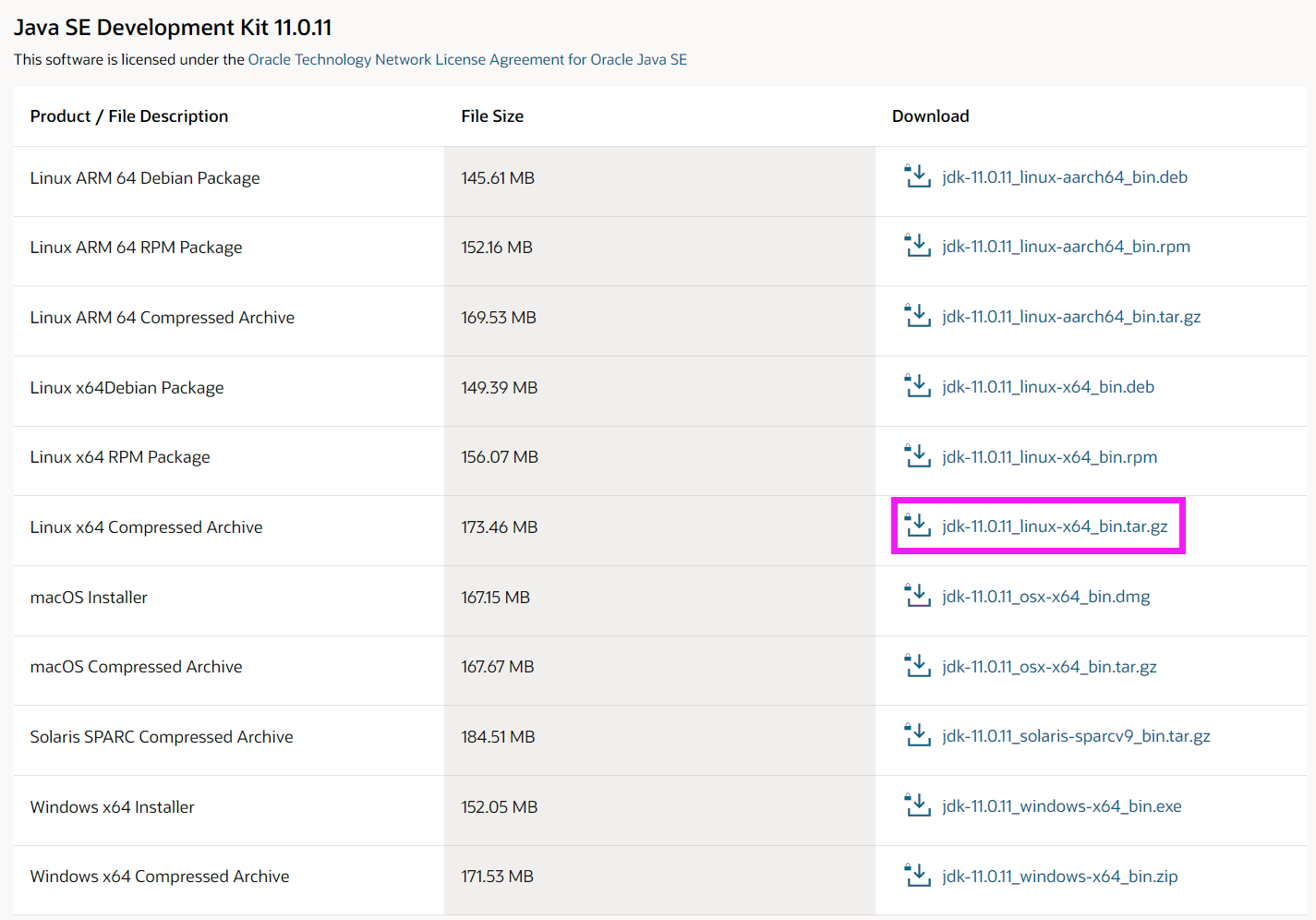1316x920 pixels.
Task: Click 'Download' column header
Action: pyautogui.click(x=931, y=116)
